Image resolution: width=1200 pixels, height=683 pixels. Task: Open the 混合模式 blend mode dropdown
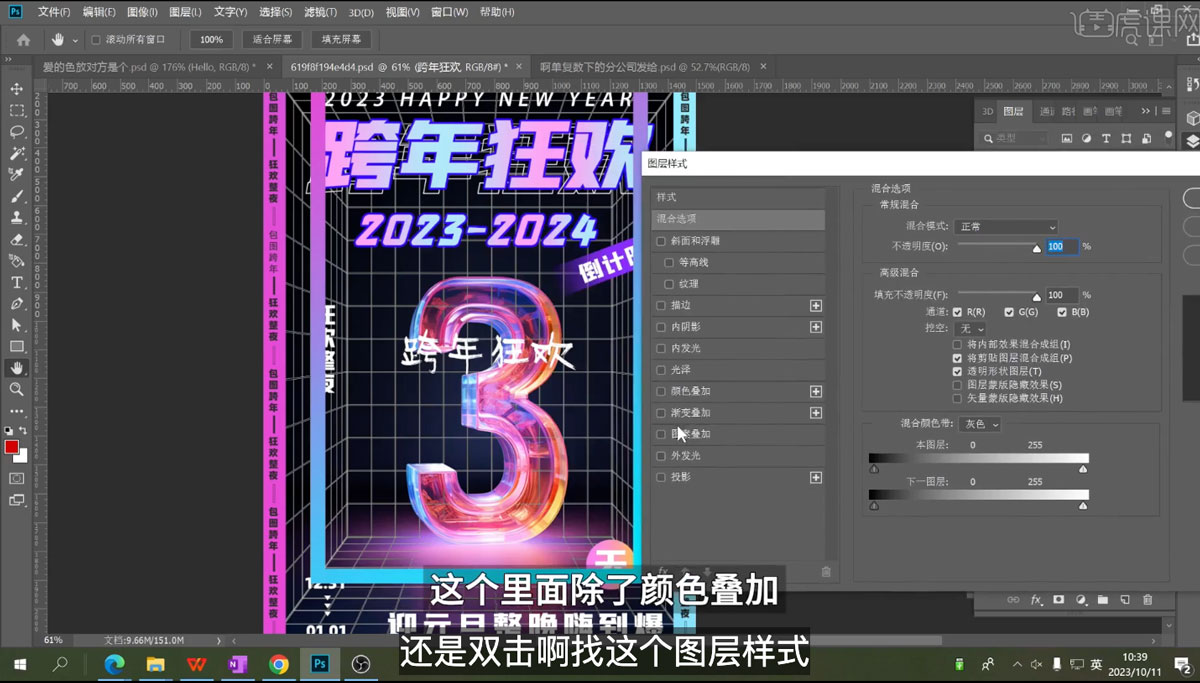click(x=1005, y=226)
